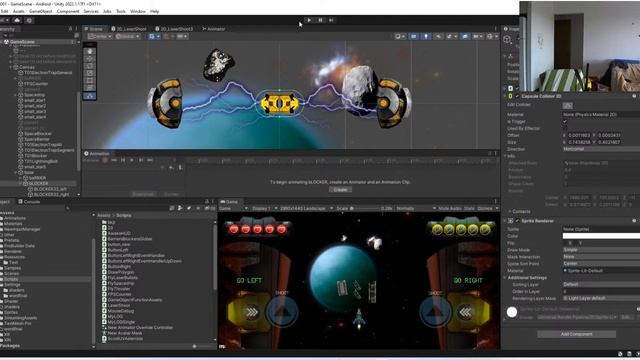Open the settings gear next to the cloud icon

click(29, 20)
